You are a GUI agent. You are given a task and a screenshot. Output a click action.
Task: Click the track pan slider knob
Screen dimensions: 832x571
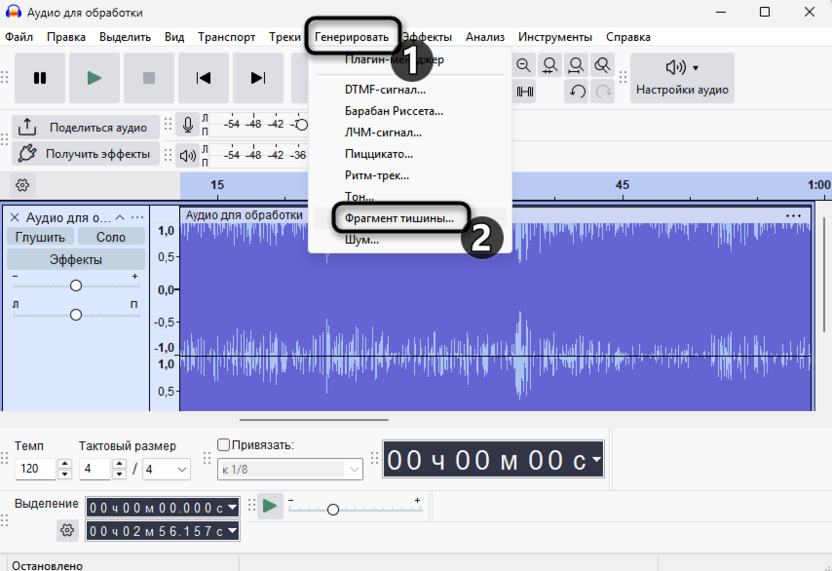[76, 315]
